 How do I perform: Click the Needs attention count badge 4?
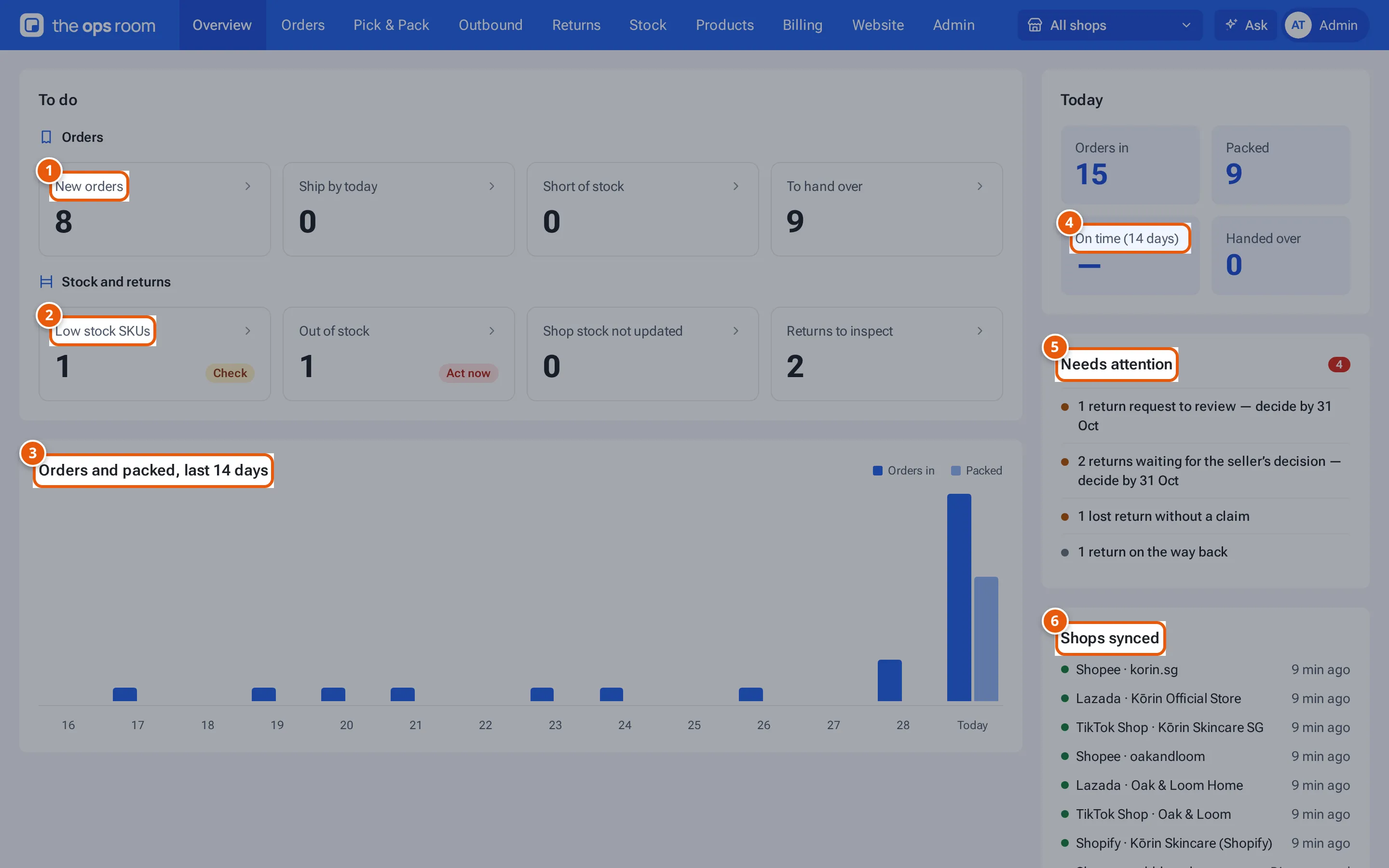[1338, 365]
